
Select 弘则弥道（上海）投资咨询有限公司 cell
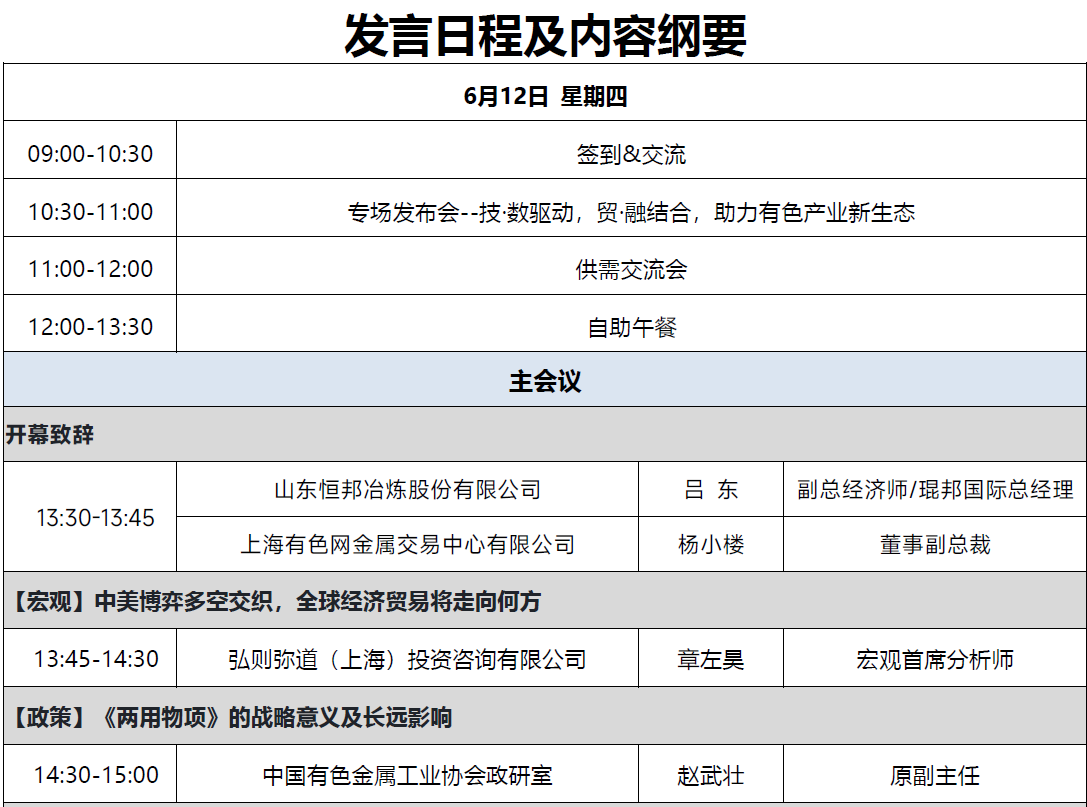408,659
